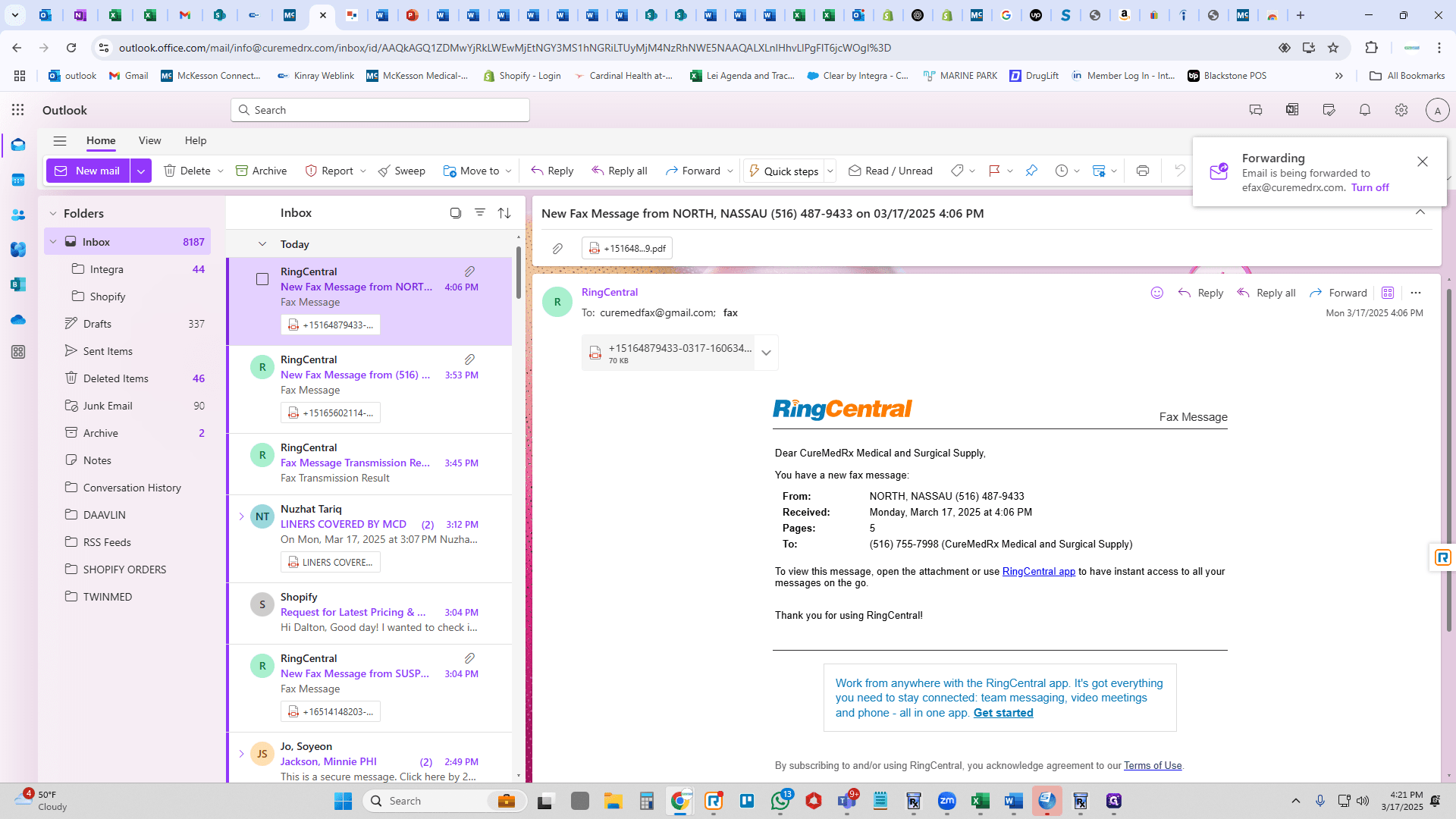The height and width of the screenshot is (819, 1456).
Task: Click the New mail button
Action: tap(88, 171)
